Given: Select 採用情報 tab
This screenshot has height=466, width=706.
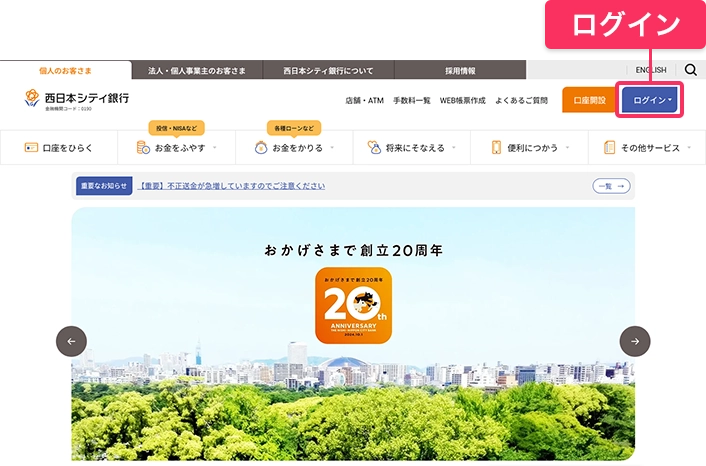Looking at the screenshot, I should tap(460, 70).
